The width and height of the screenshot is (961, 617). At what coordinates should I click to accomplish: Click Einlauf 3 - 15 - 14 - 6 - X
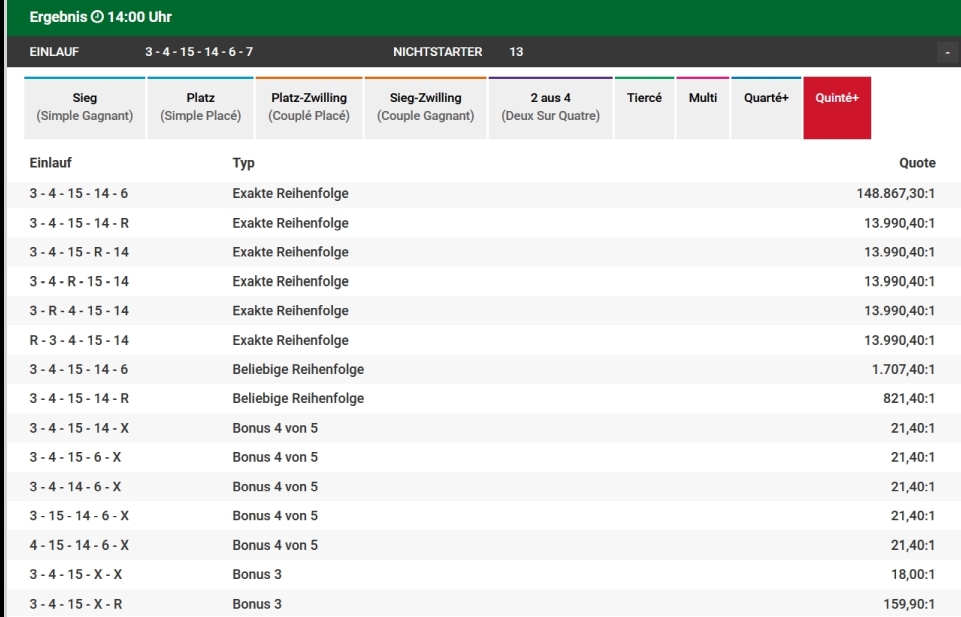(x=79, y=516)
